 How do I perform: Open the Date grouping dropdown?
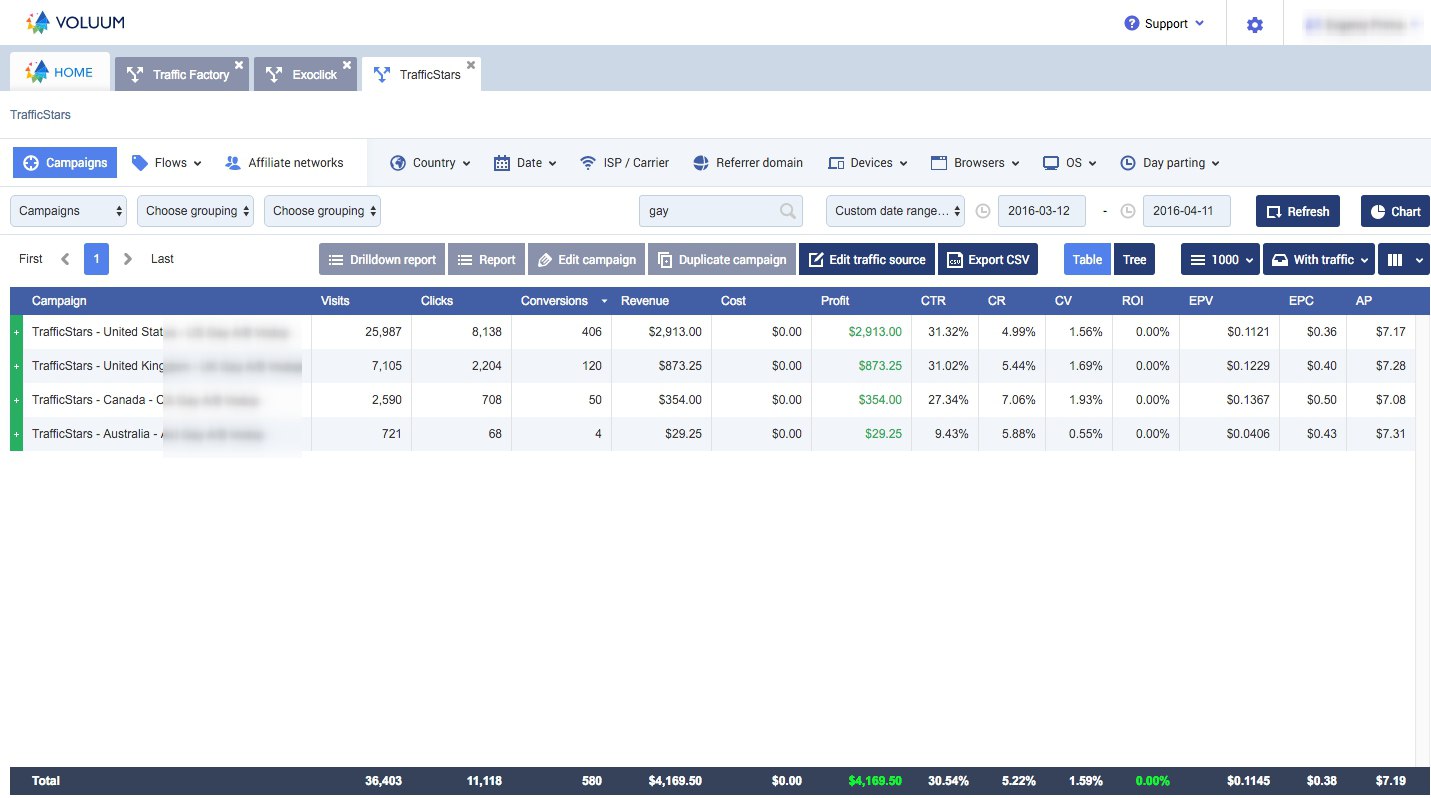tap(525, 163)
